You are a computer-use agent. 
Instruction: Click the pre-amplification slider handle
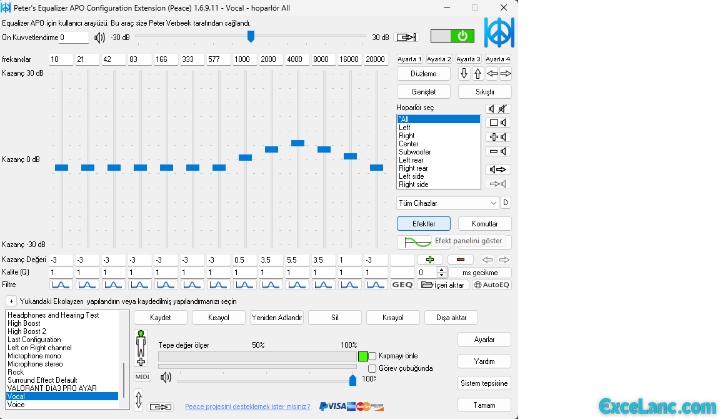pyautogui.click(x=251, y=36)
